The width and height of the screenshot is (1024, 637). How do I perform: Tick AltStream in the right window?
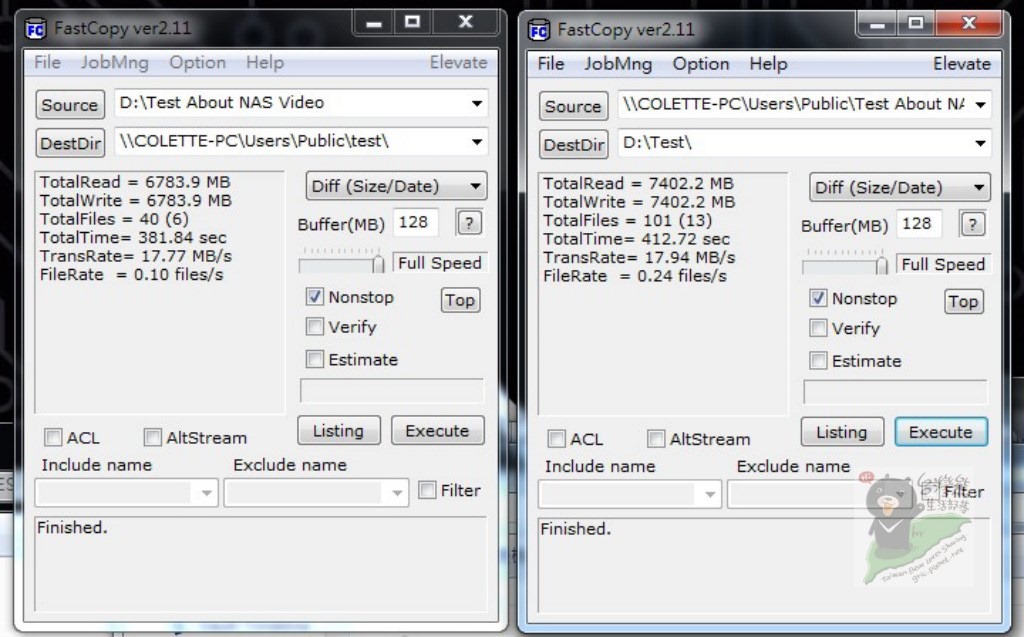click(x=656, y=438)
